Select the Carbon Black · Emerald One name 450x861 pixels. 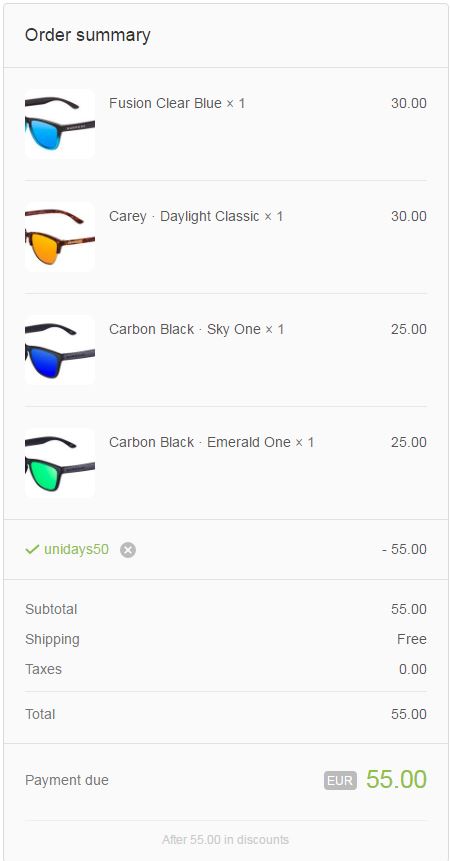pyautogui.click(x=200, y=443)
